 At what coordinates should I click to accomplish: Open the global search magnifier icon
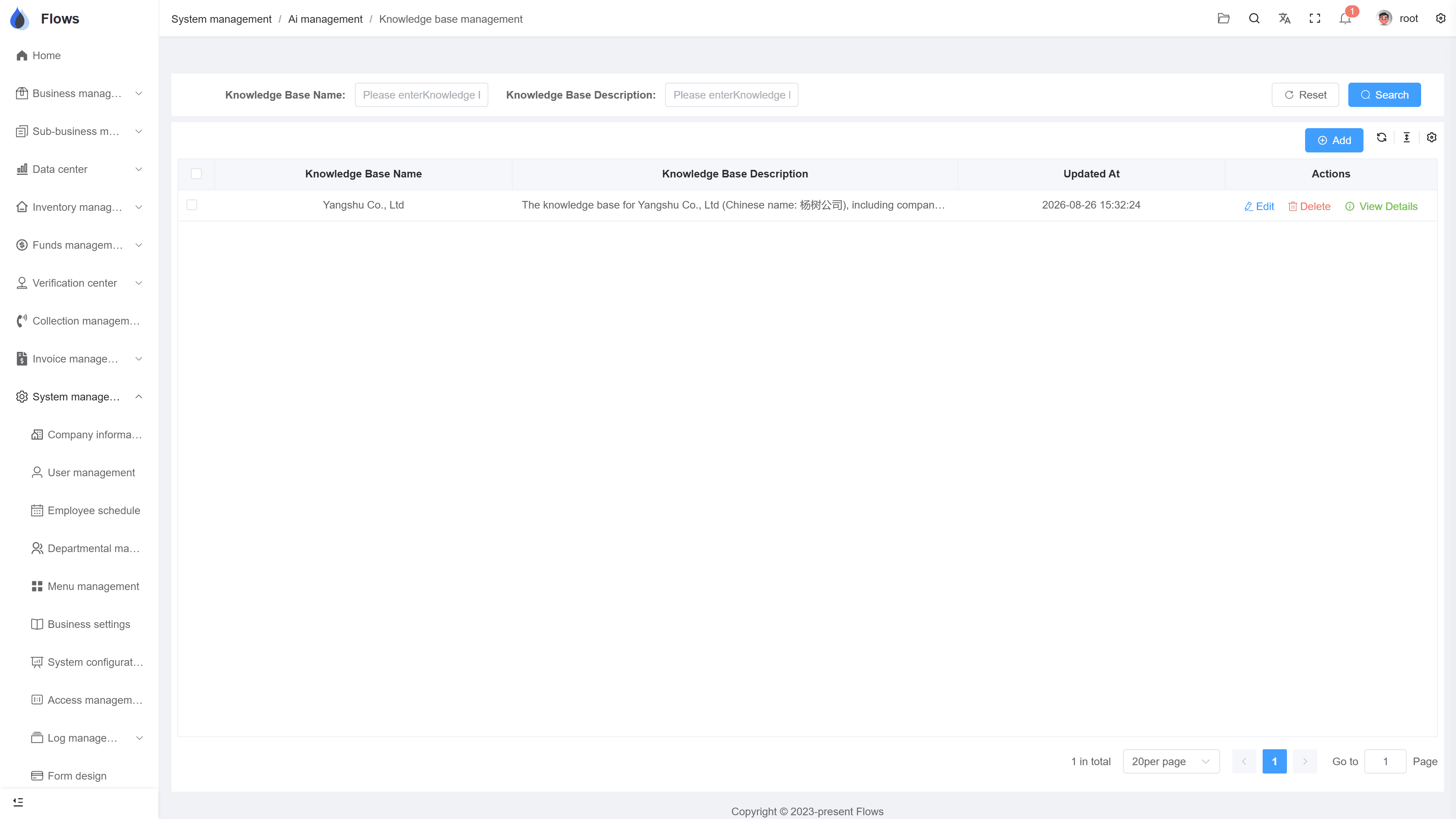point(1254,19)
